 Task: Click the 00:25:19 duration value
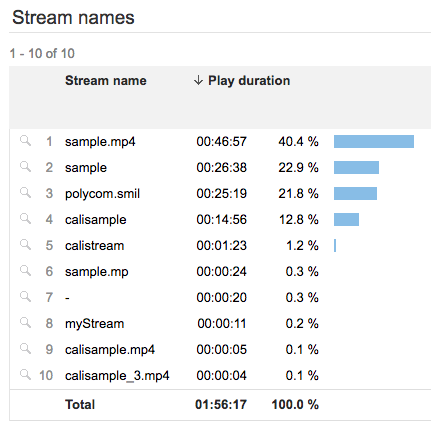221,193
